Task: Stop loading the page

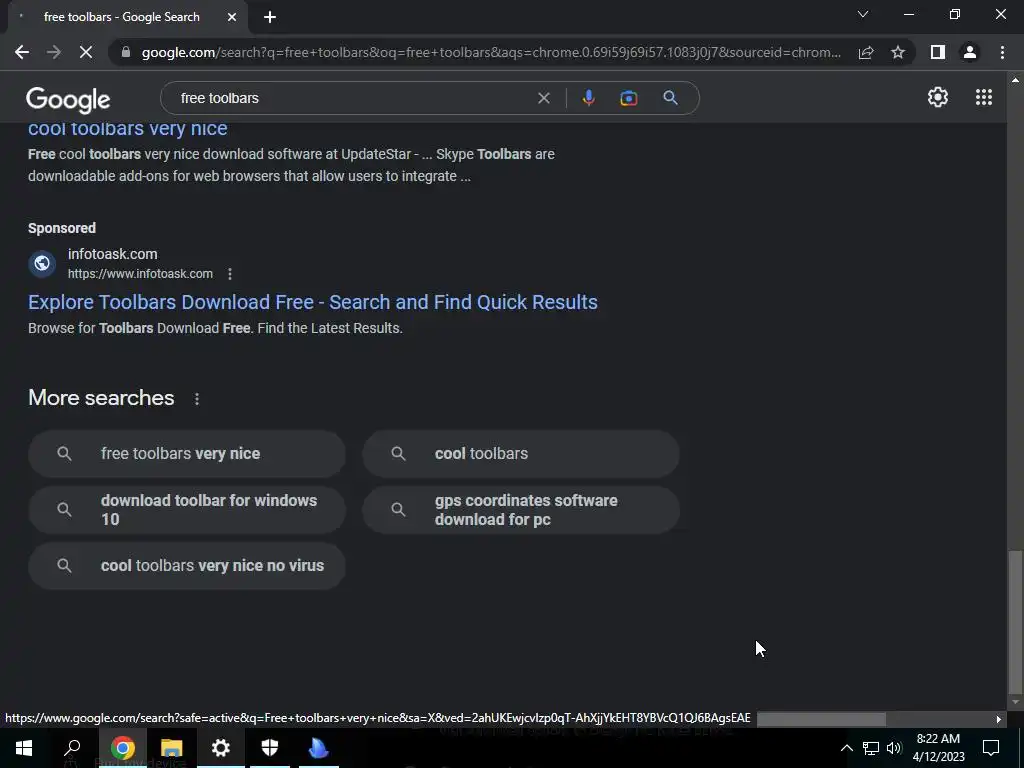Action: tap(86, 52)
